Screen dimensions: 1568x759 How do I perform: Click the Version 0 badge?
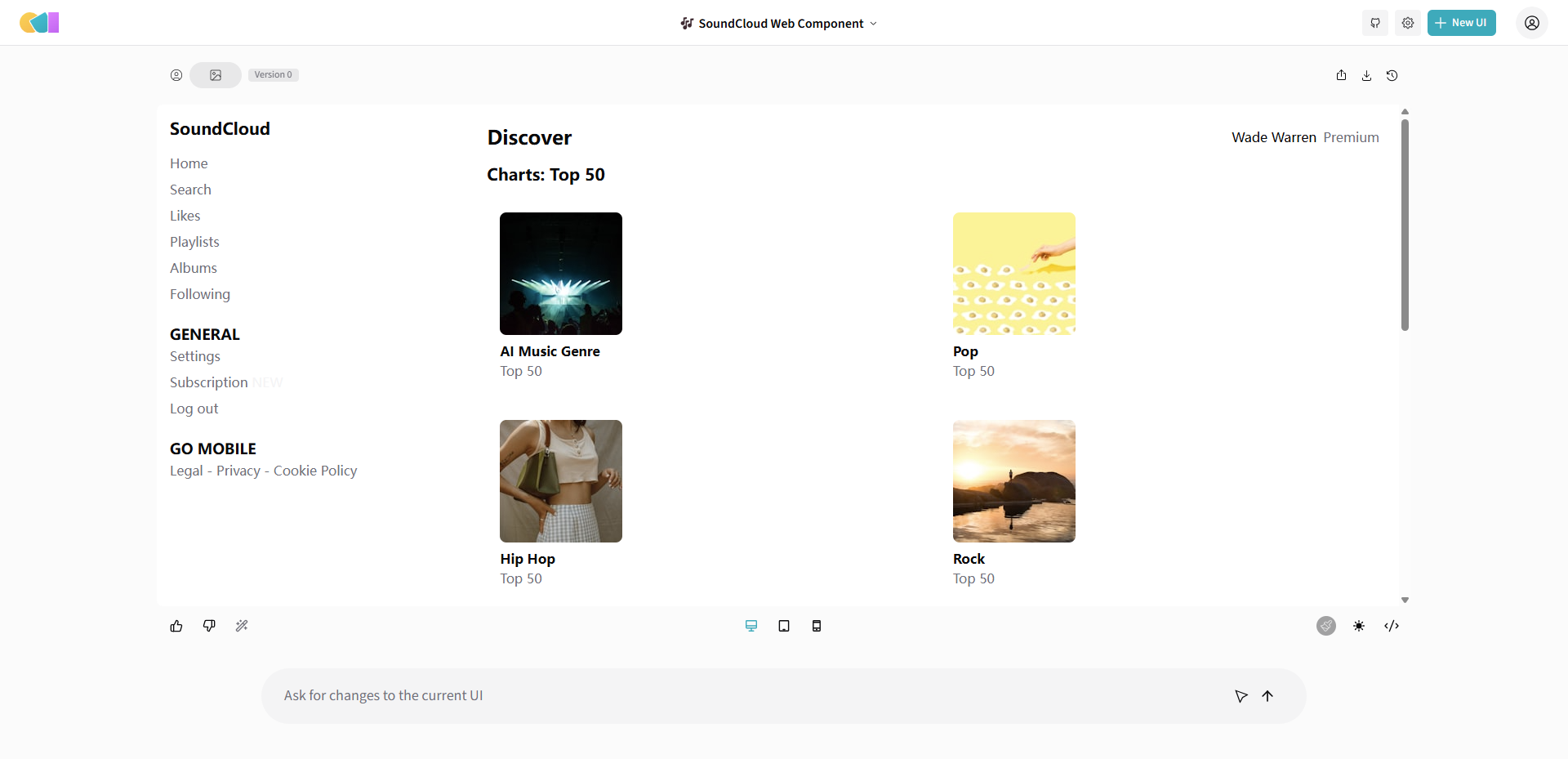coord(273,75)
